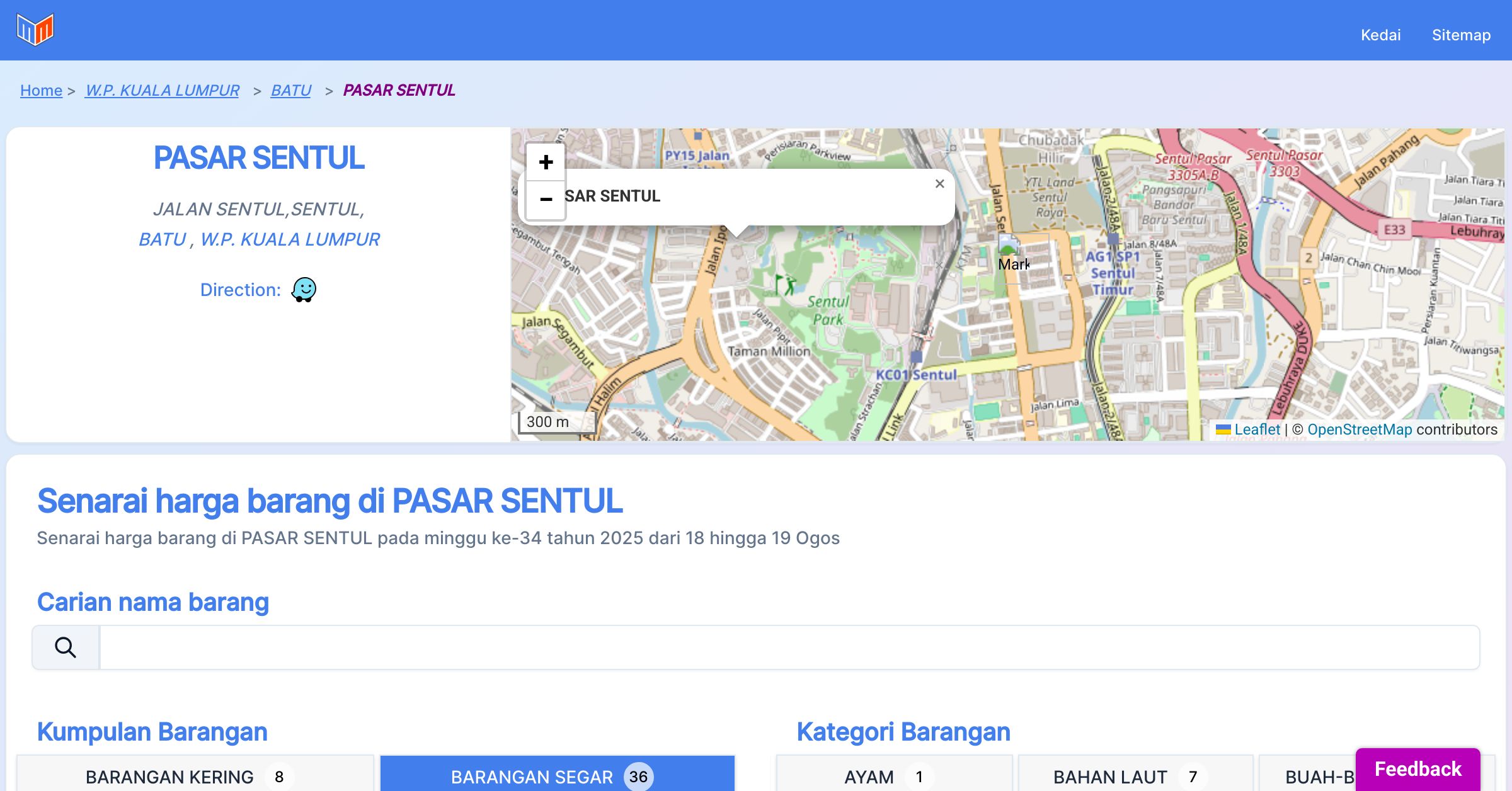Open the Feedback button
The height and width of the screenshot is (791, 1512).
(x=1417, y=769)
